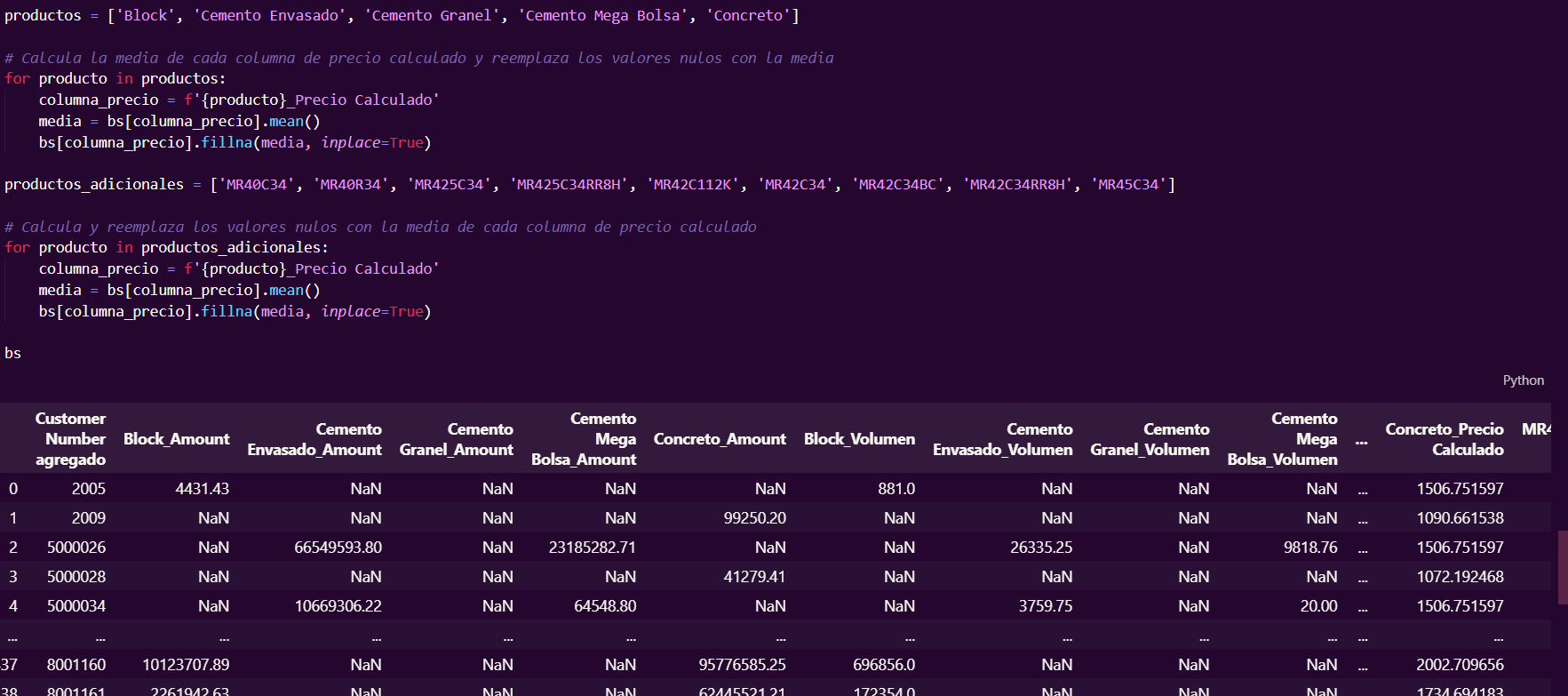Click the Python language mode label
Screen dimensions: 1568x696
1523,380
